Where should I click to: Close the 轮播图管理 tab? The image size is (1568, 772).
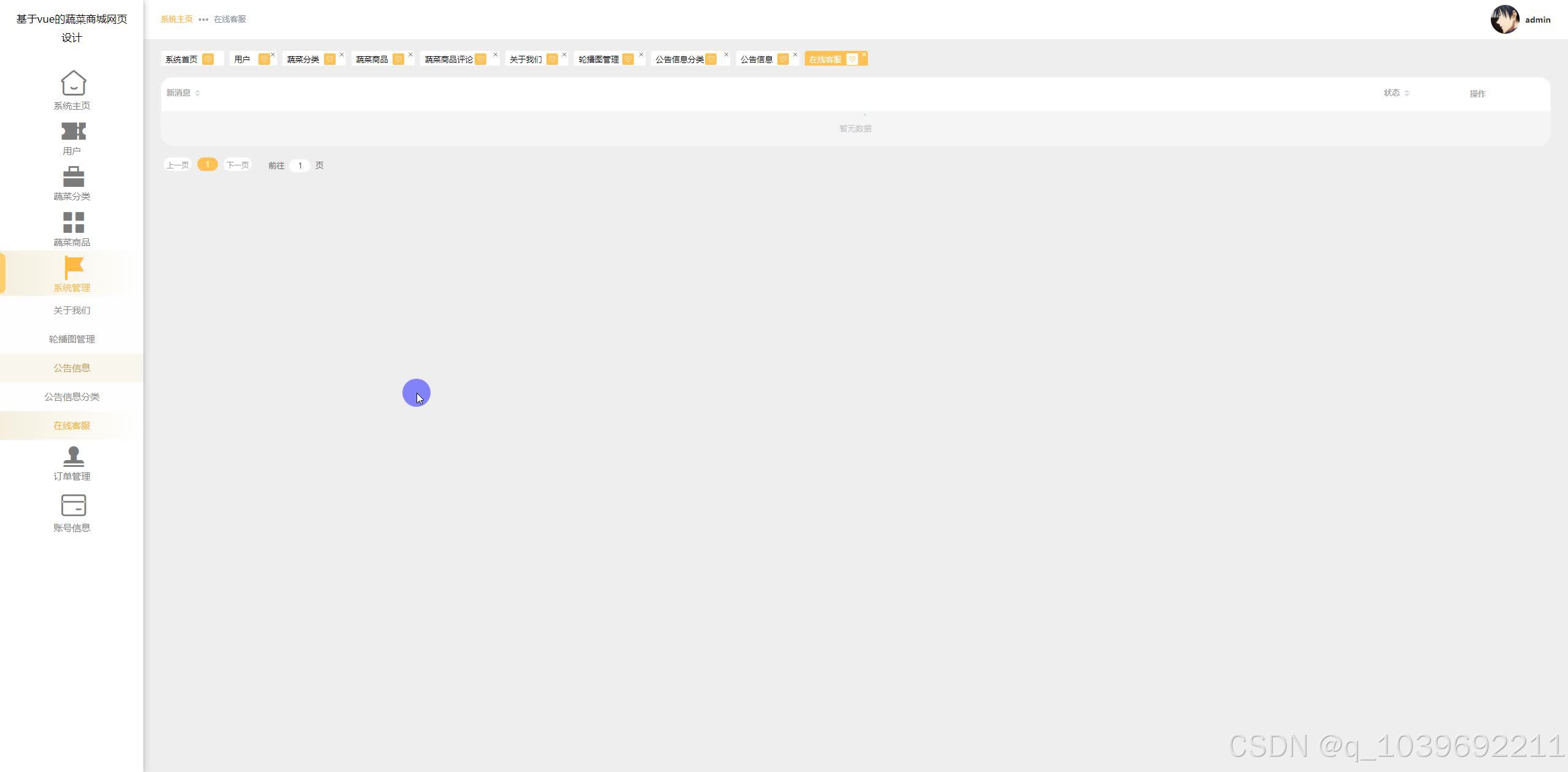coord(641,55)
